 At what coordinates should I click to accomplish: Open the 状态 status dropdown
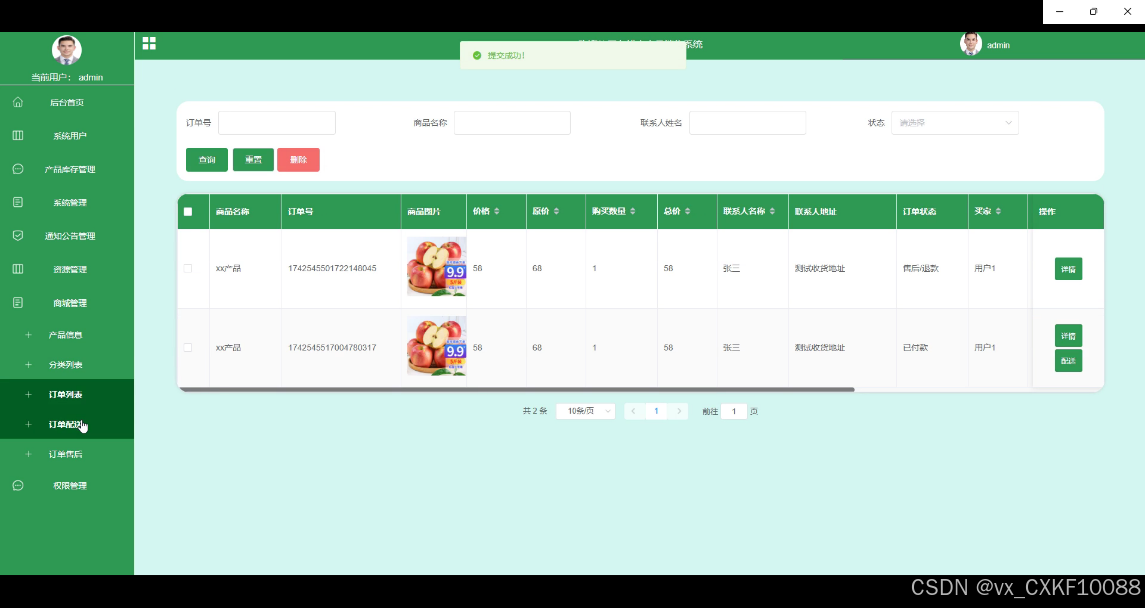pyautogui.click(x=954, y=123)
